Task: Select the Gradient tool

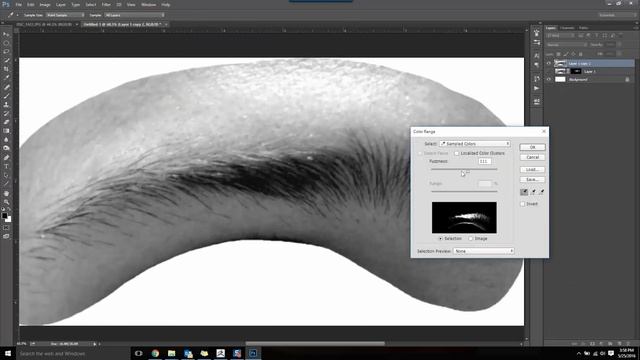Action: [x=6, y=131]
